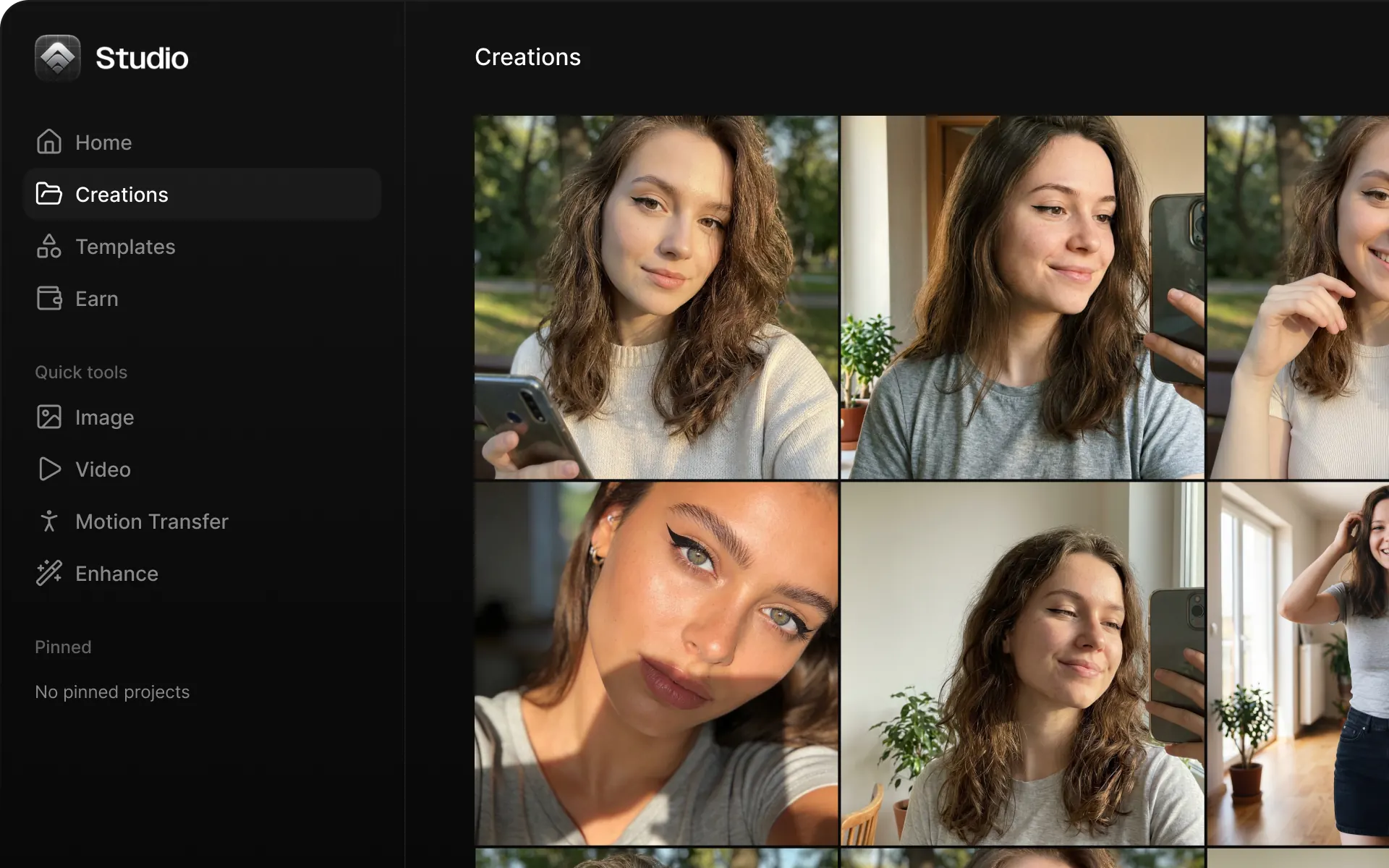Open the Earn page

coord(202,299)
